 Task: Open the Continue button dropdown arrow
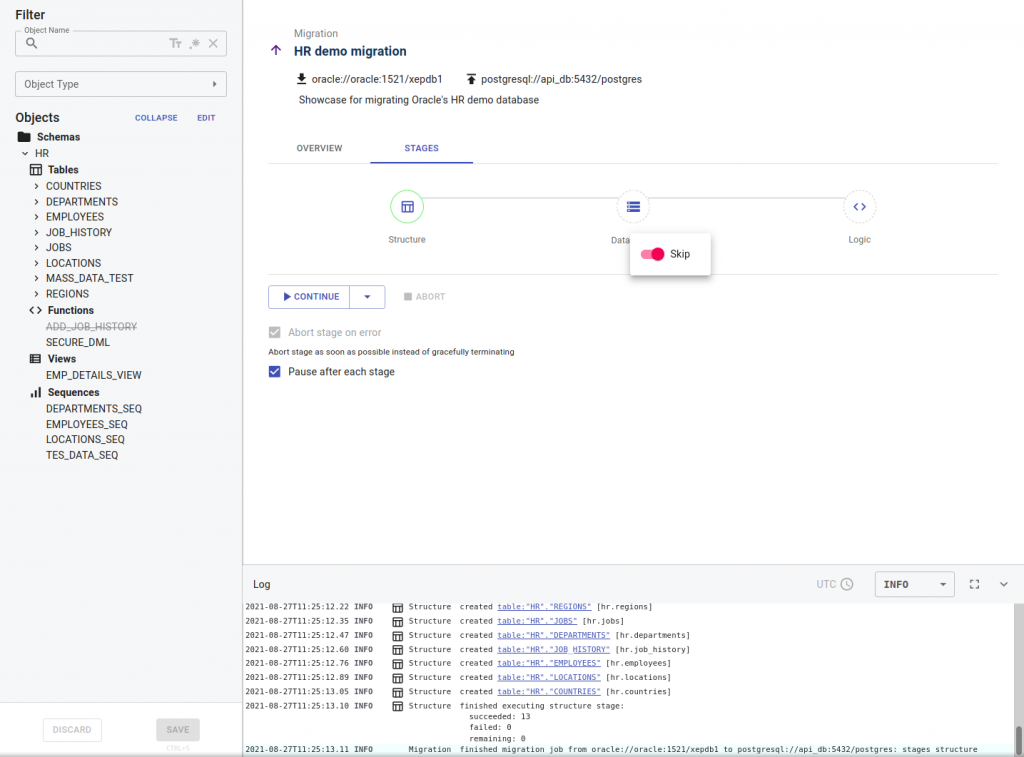[367, 297]
